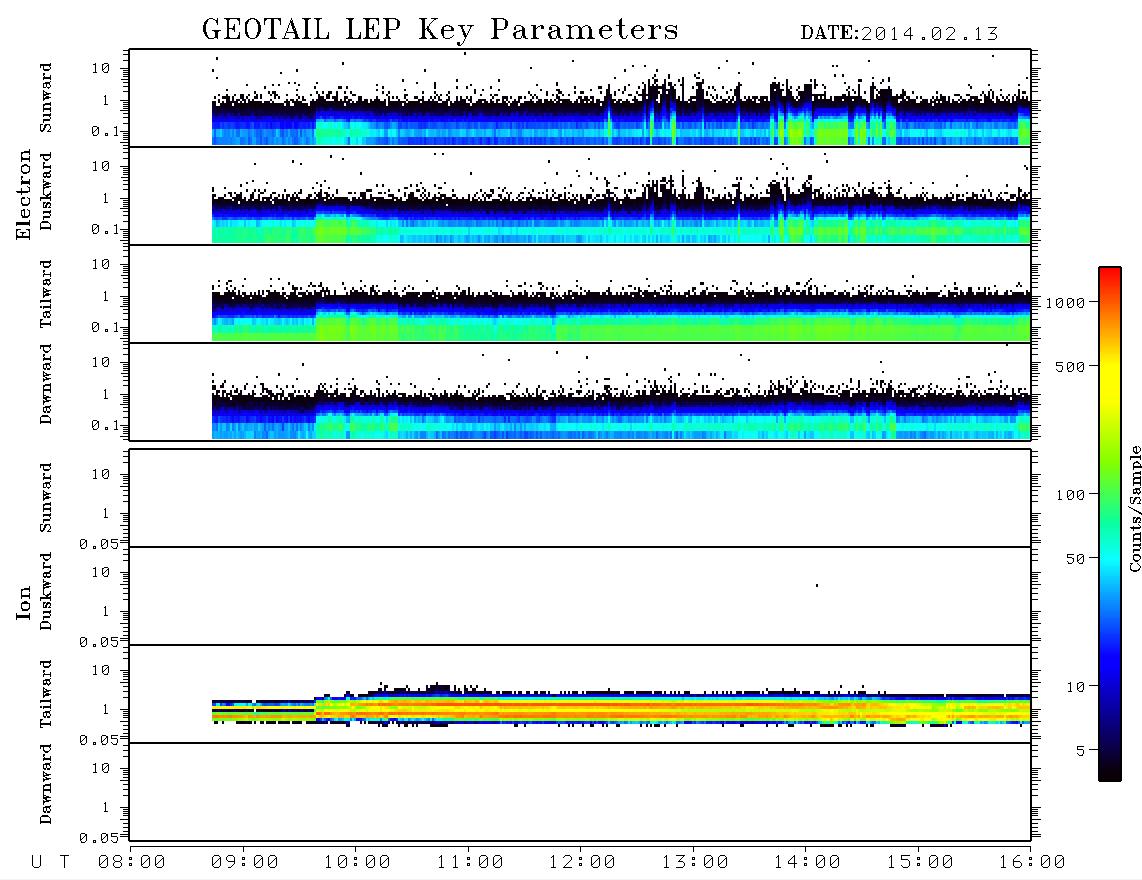Click the vertical "Ion" group label
This screenshot has width=1142, height=880.
(x=24, y=603)
